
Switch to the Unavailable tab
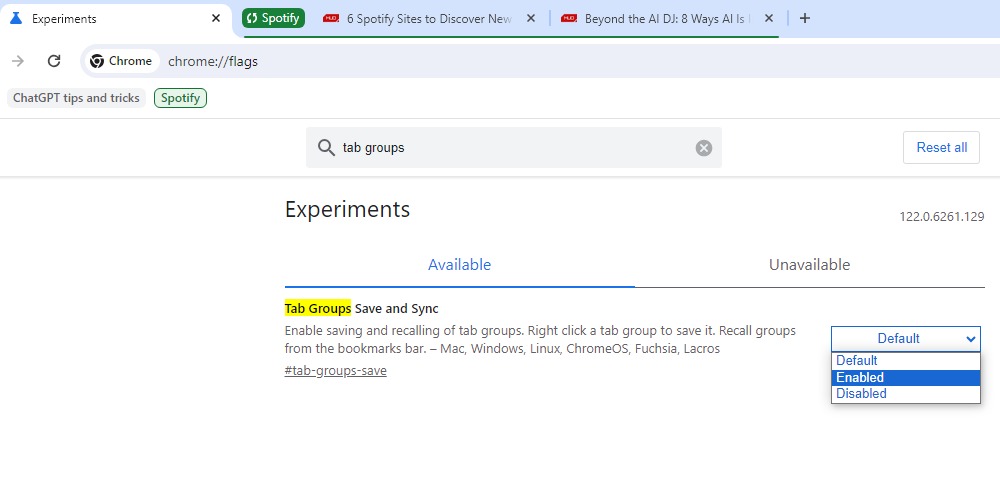coord(809,265)
